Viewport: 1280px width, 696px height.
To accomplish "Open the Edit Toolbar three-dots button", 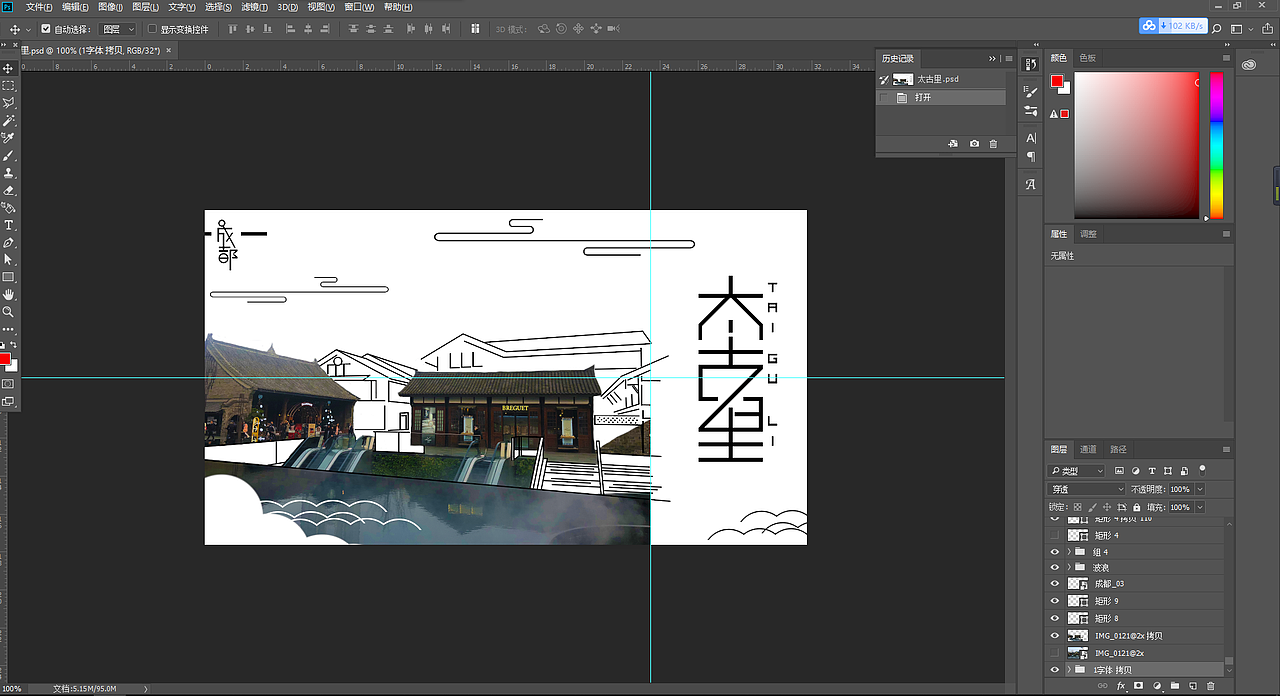I will (9, 329).
